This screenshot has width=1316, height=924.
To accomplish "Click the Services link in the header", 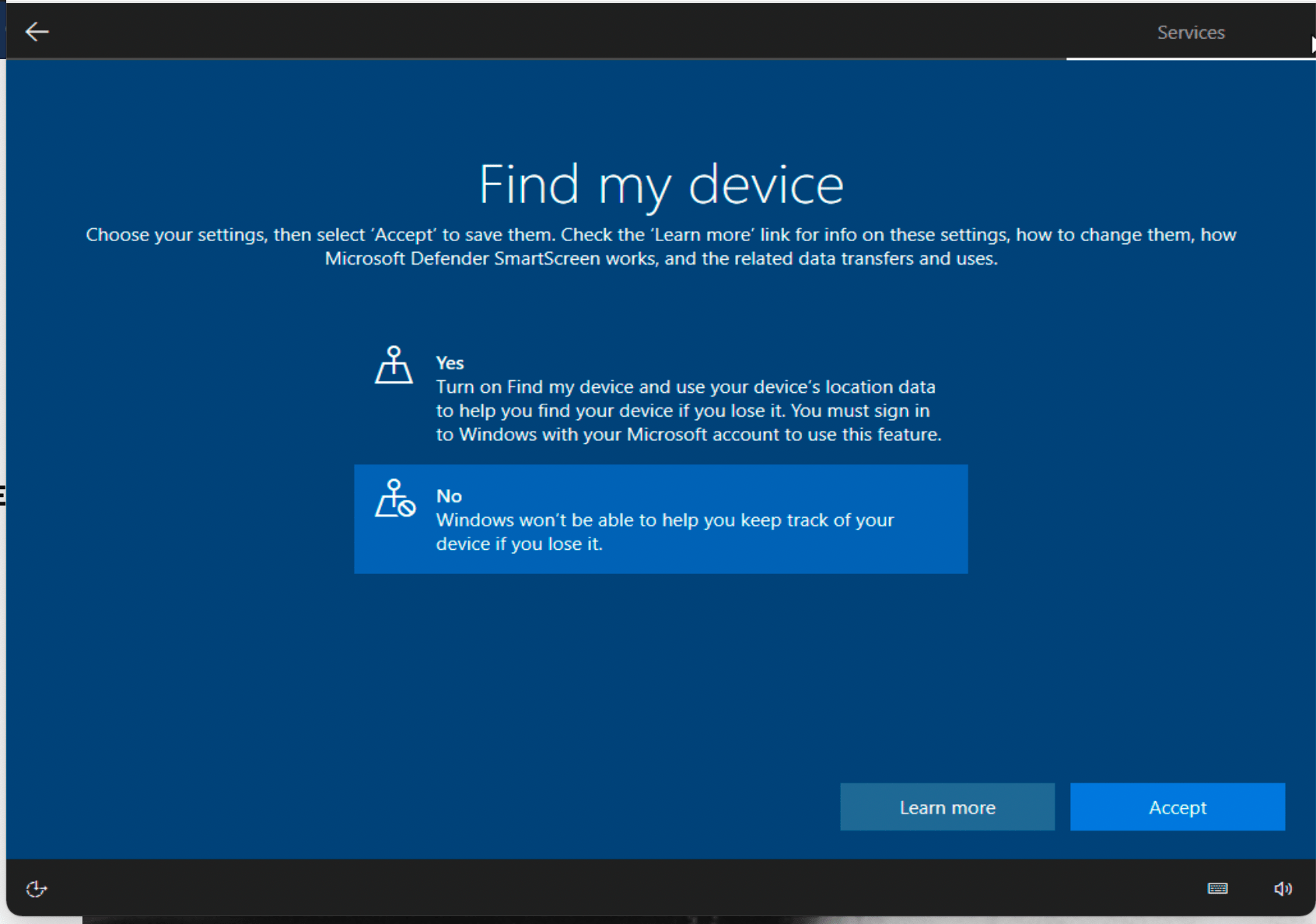I will coord(1190,32).
